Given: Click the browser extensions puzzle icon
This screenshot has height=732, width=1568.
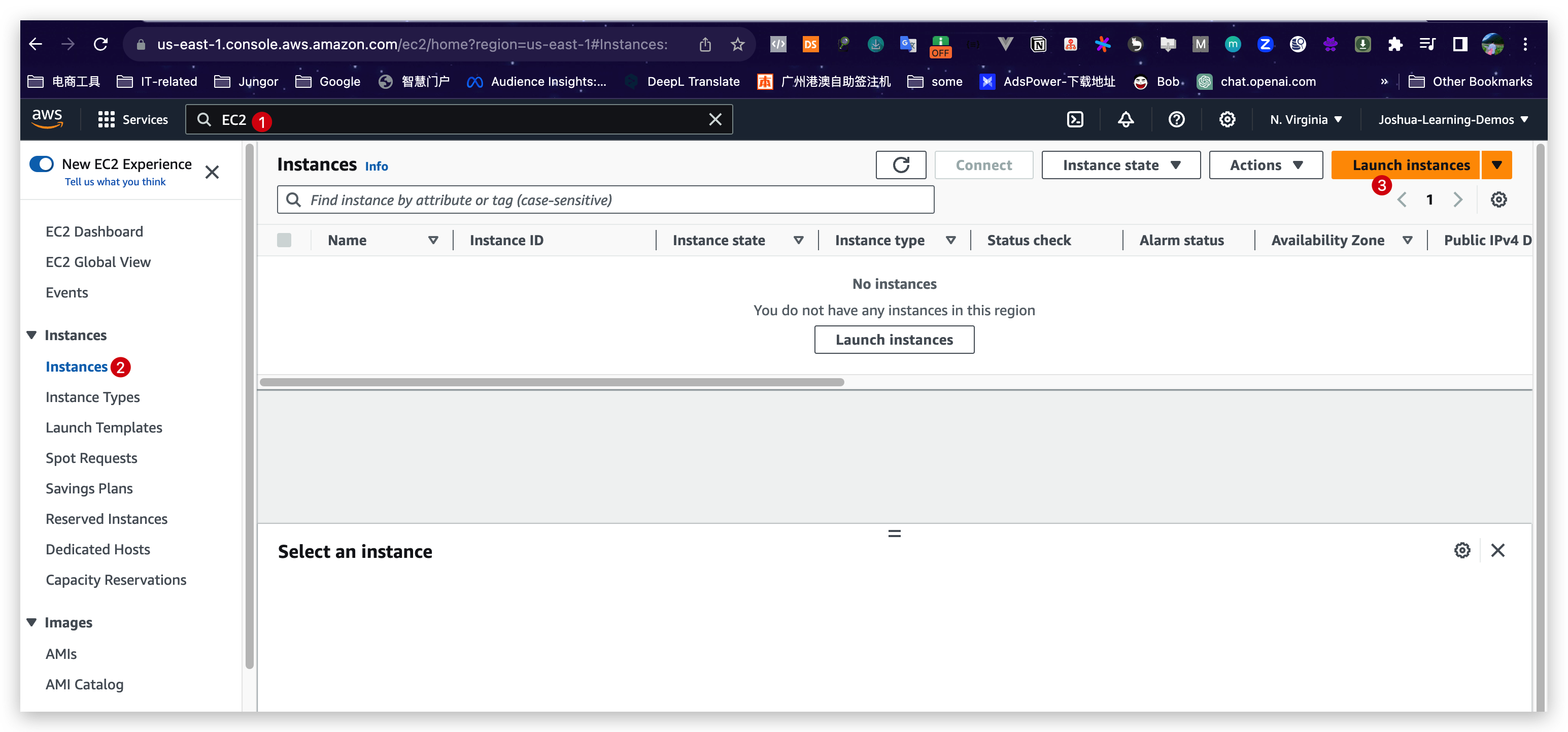Looking at the screenshot, I should pyautogui.click(x=1396, y=44).
